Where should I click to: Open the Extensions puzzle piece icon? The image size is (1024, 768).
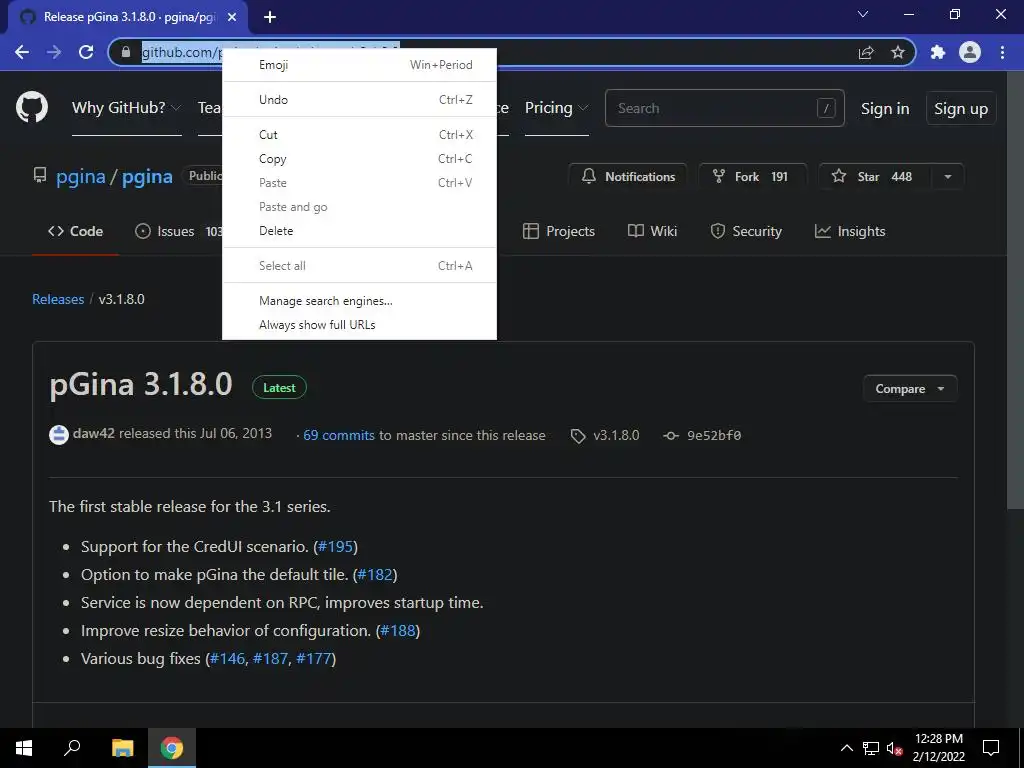[x=938, y=52]
